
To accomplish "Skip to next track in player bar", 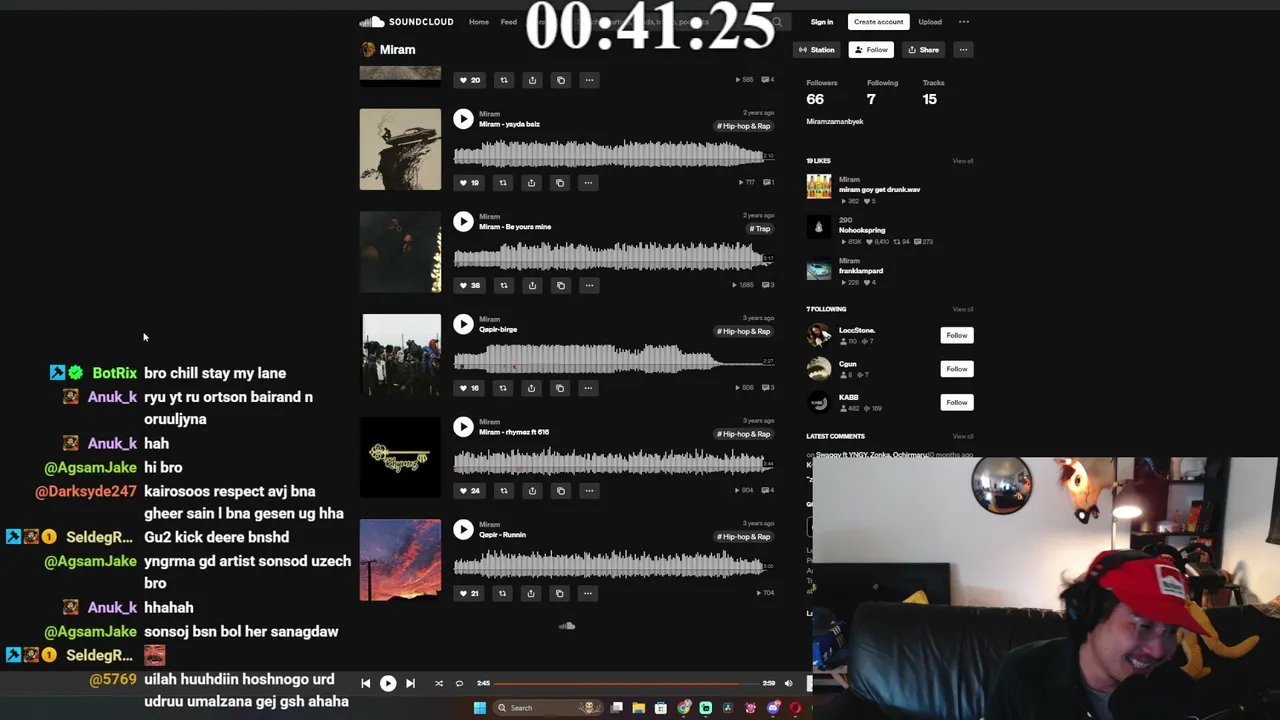I will point(410,684).
